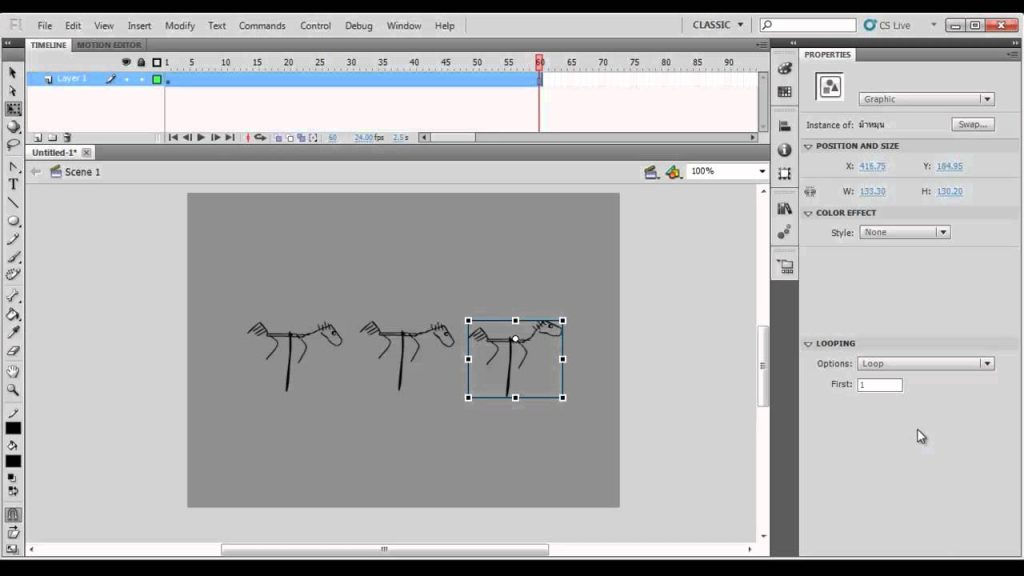Select the Lasso tool
1024x576 pixels.
coord(13,144)
